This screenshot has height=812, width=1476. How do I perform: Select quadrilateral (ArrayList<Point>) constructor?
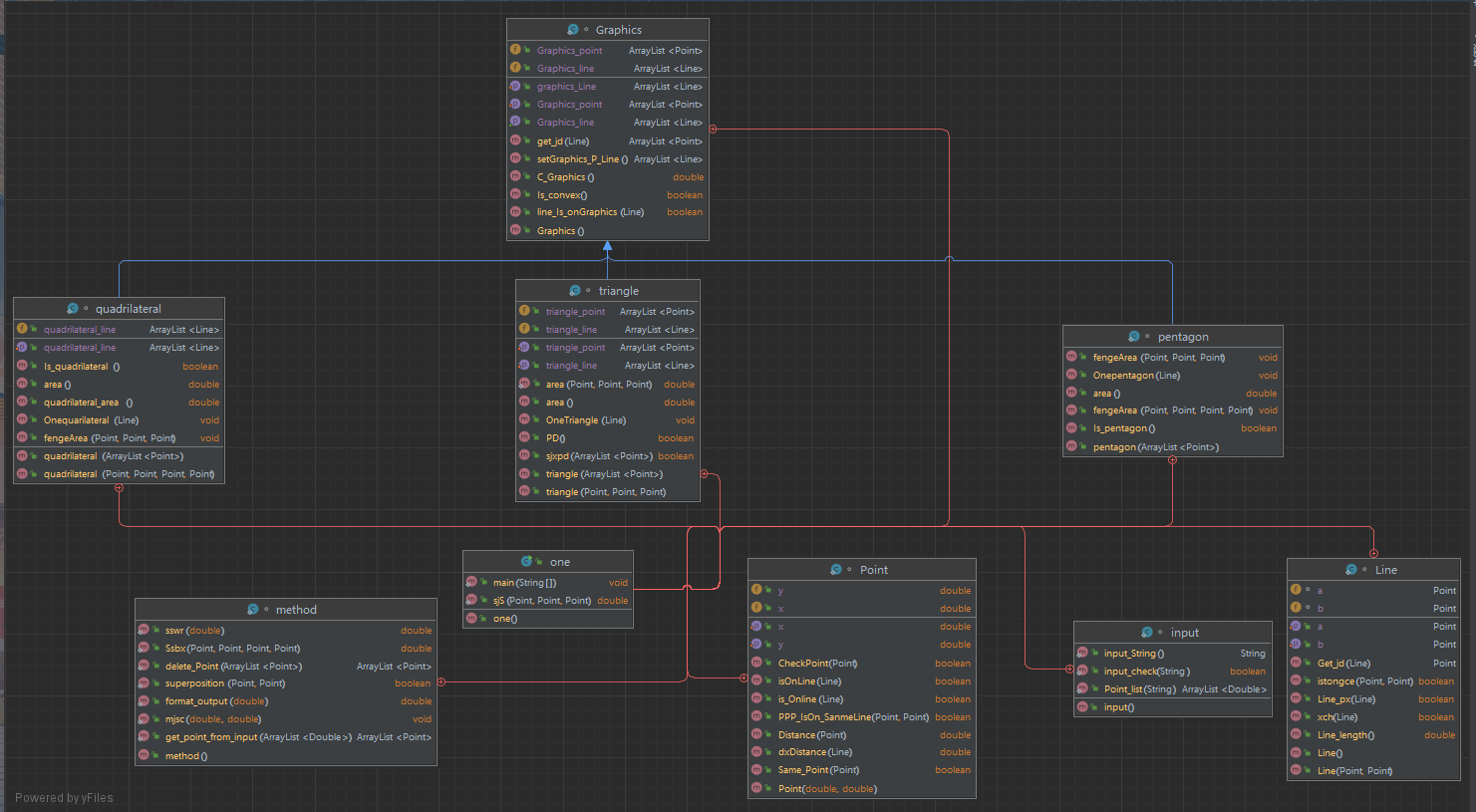(113, 456)
